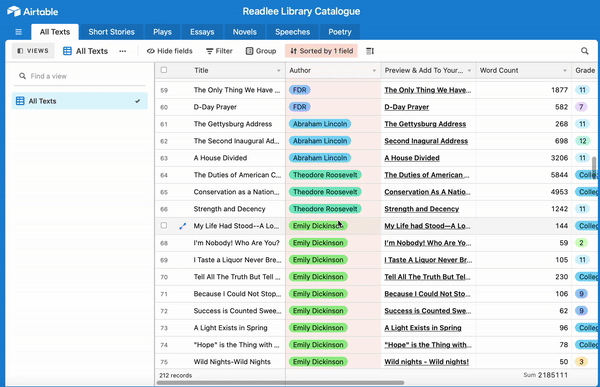Click the grid icon beside All Texts heading
600x387 pixels.
[x=67, y=51]
